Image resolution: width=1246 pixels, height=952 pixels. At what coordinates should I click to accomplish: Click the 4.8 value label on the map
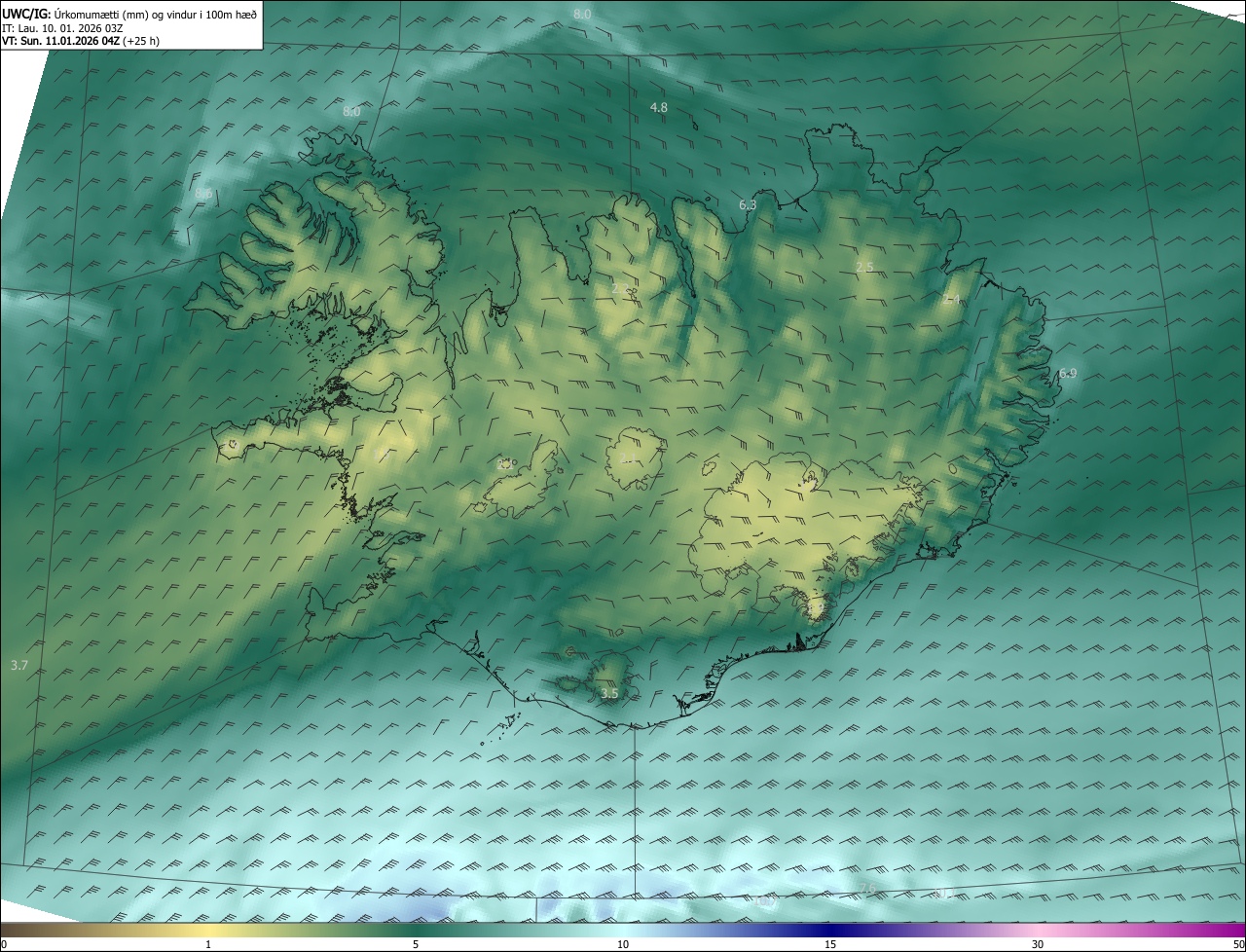[x=659, y=107]
